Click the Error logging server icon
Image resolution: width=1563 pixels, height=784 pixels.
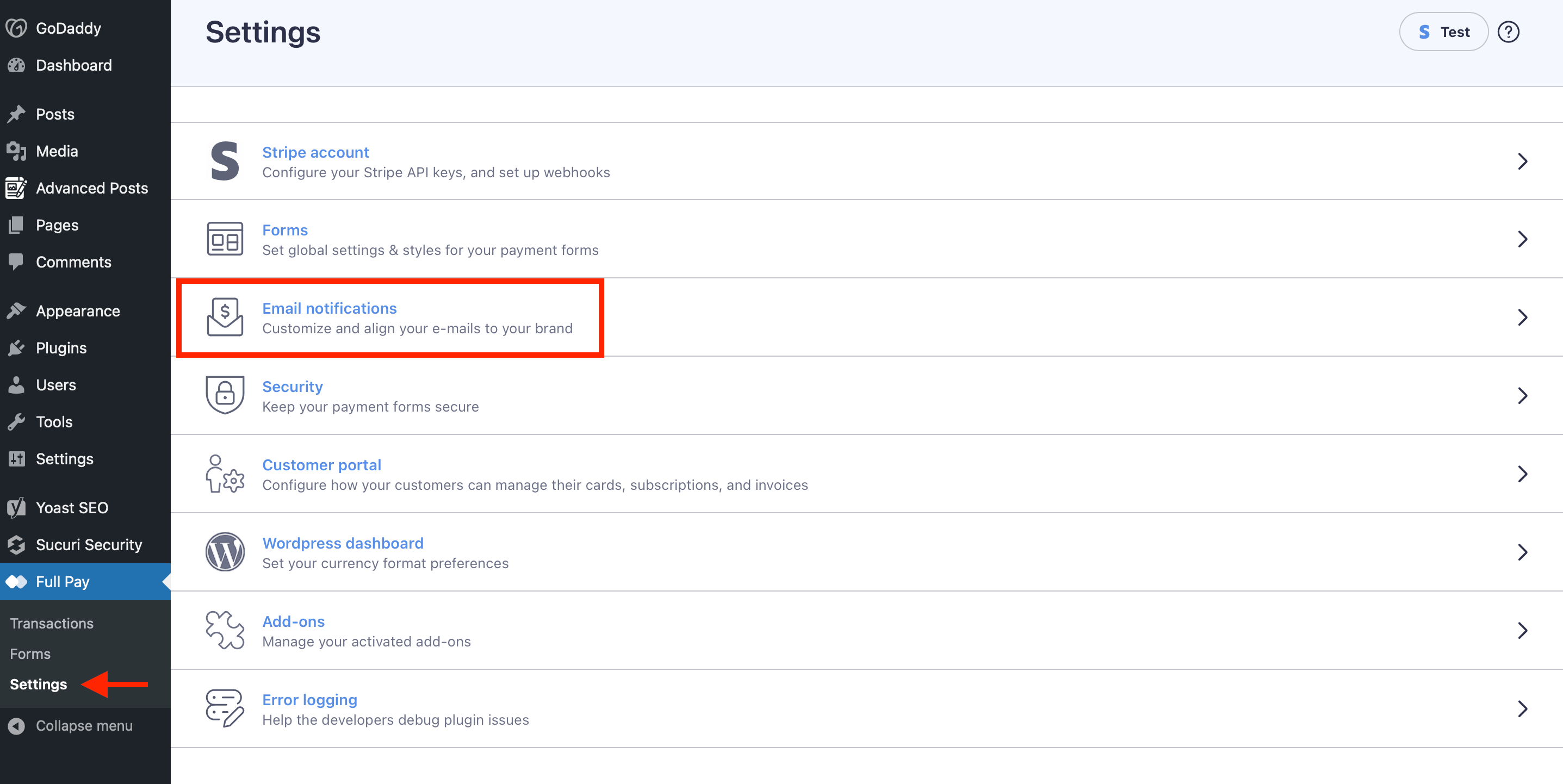click(225, 708)
